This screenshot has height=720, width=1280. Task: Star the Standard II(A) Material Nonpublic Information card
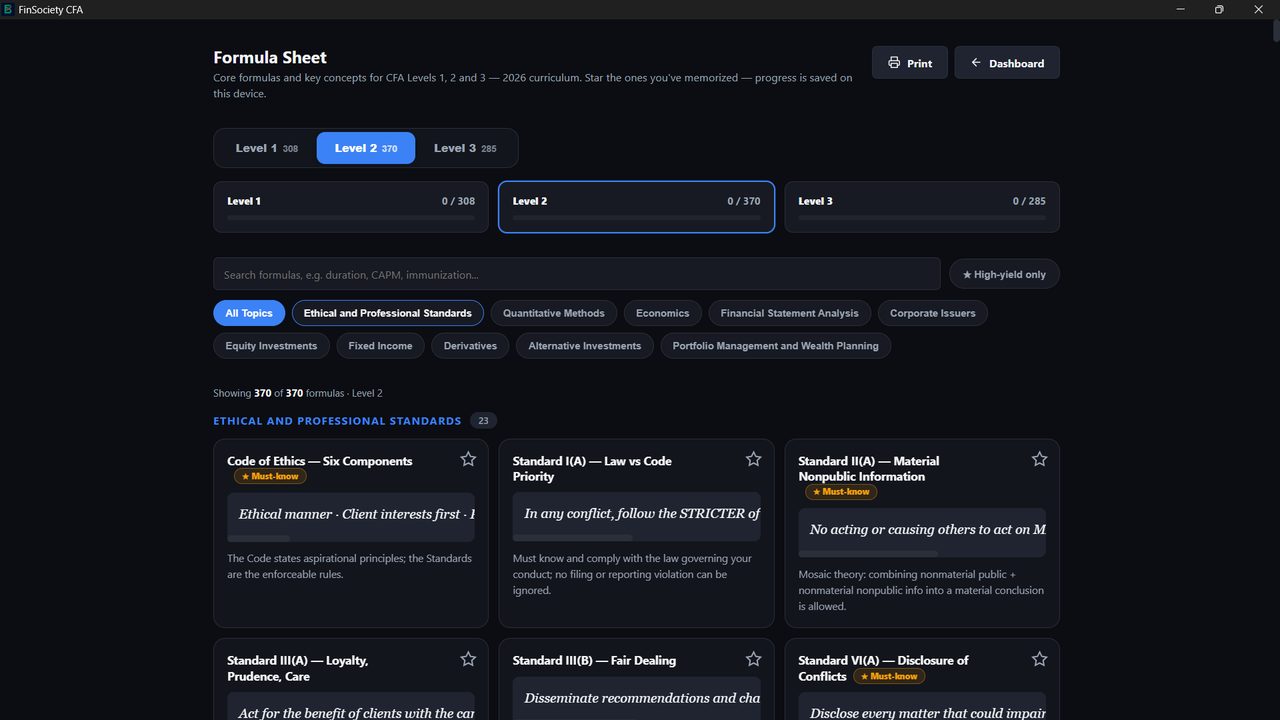coord(1039,459)
